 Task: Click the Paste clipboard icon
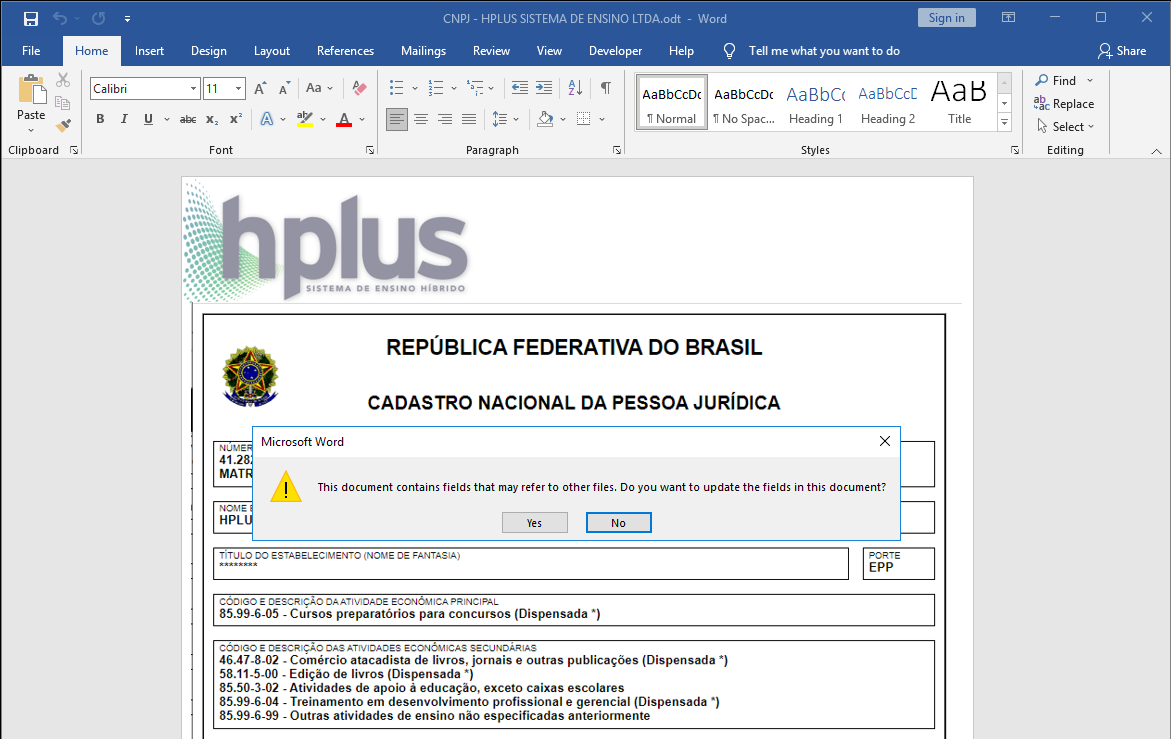pyautogui.click(x=31, y=90)
